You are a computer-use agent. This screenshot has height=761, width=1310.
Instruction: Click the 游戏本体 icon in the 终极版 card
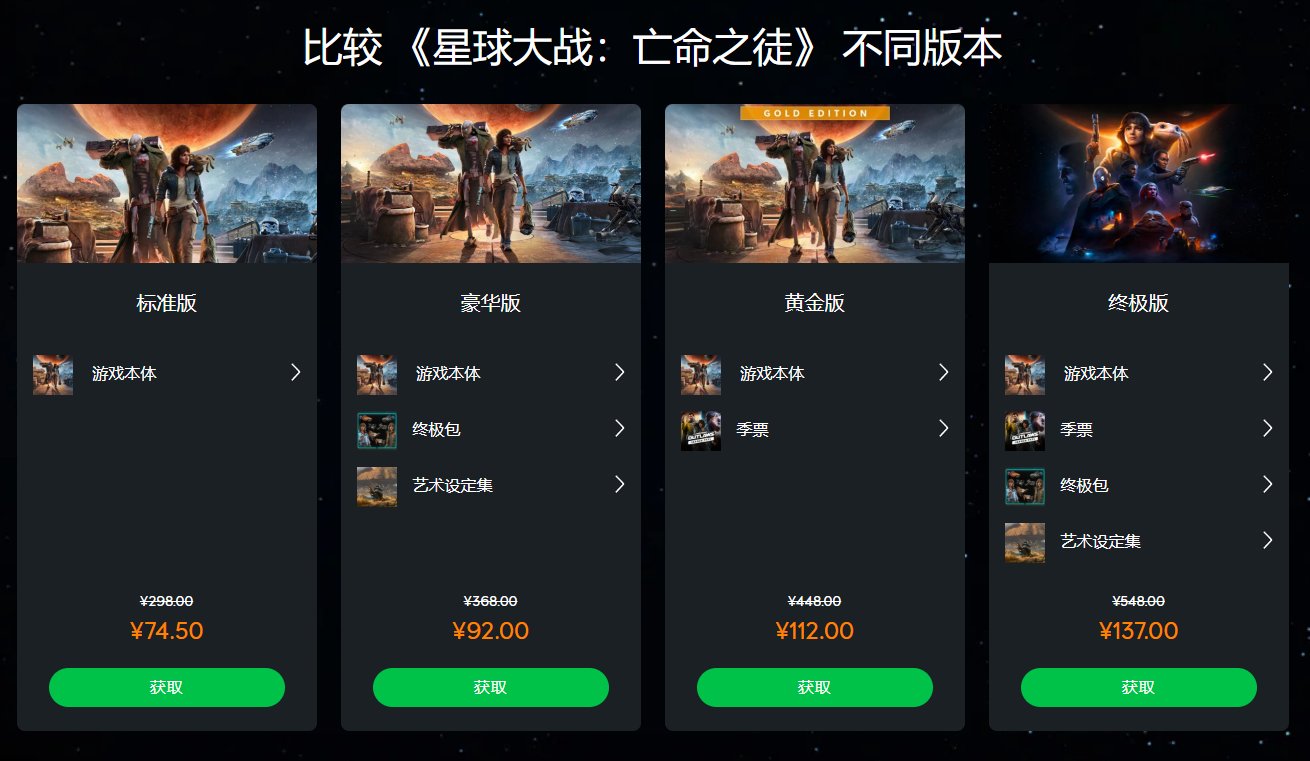click(1025, 374)
